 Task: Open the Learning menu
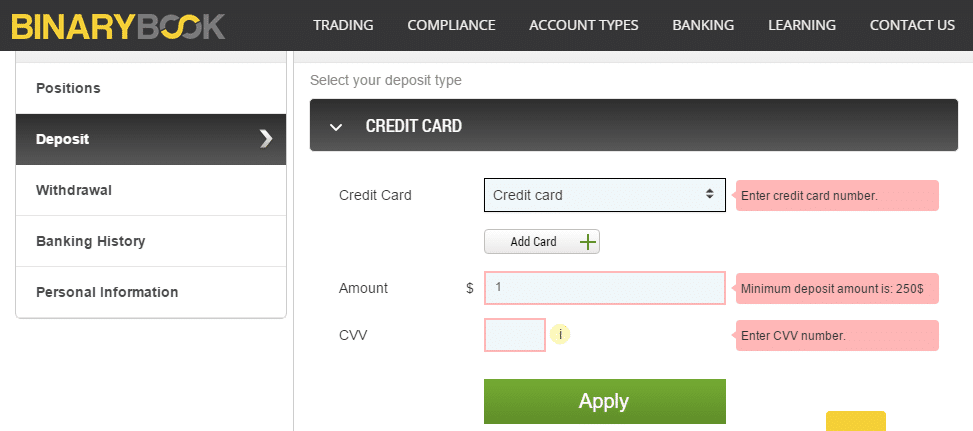pos(802,25)
